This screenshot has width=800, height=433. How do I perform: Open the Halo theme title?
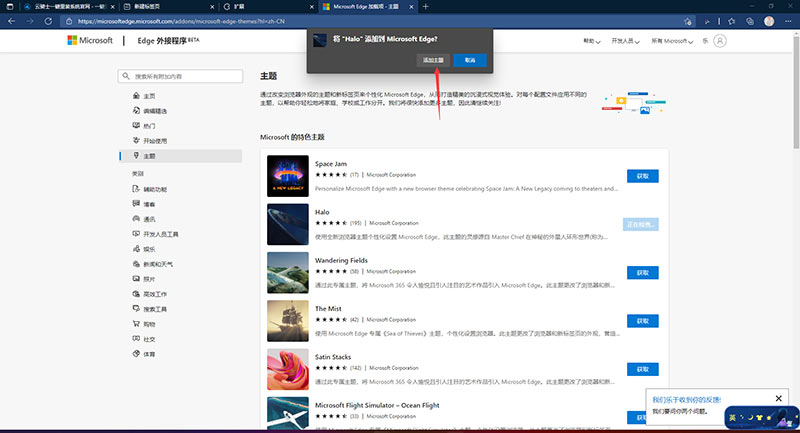pos(322,212)
